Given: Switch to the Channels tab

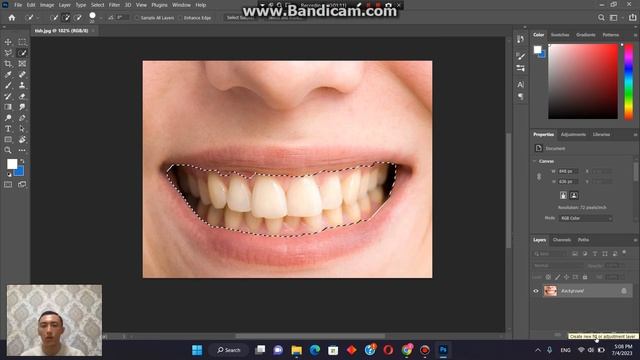Looking at the screenshot, I should [x=562, y=240].
